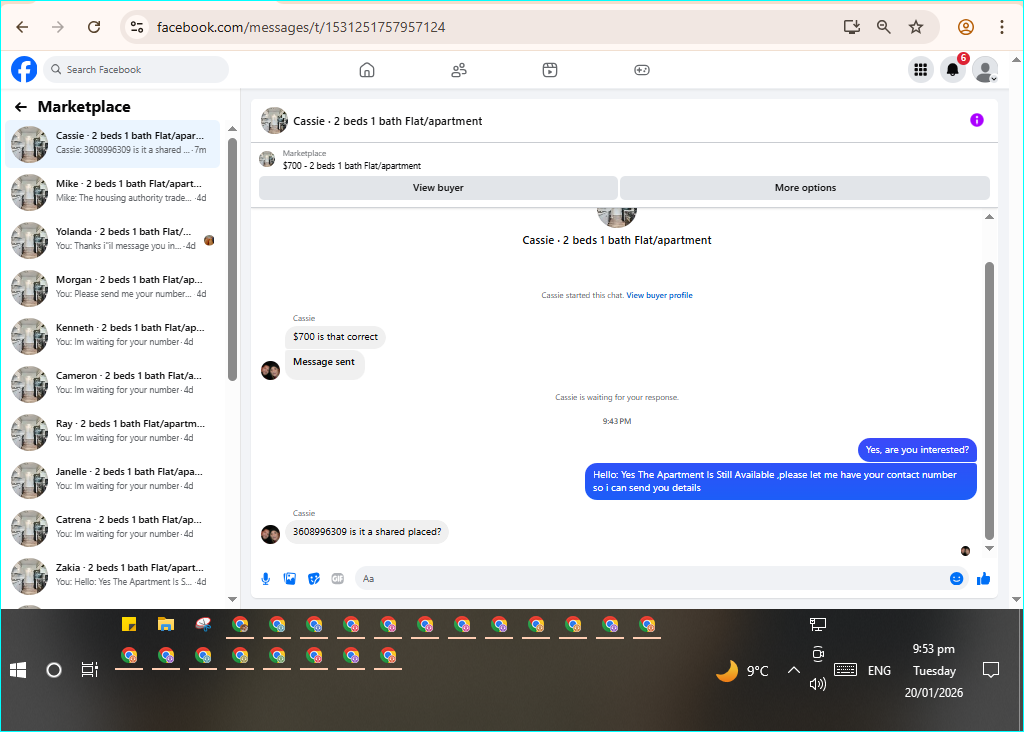The width and height of the screenshot is (1024, 732).
Task: Choose a sticker icon in composer
Action: (314, 579)
